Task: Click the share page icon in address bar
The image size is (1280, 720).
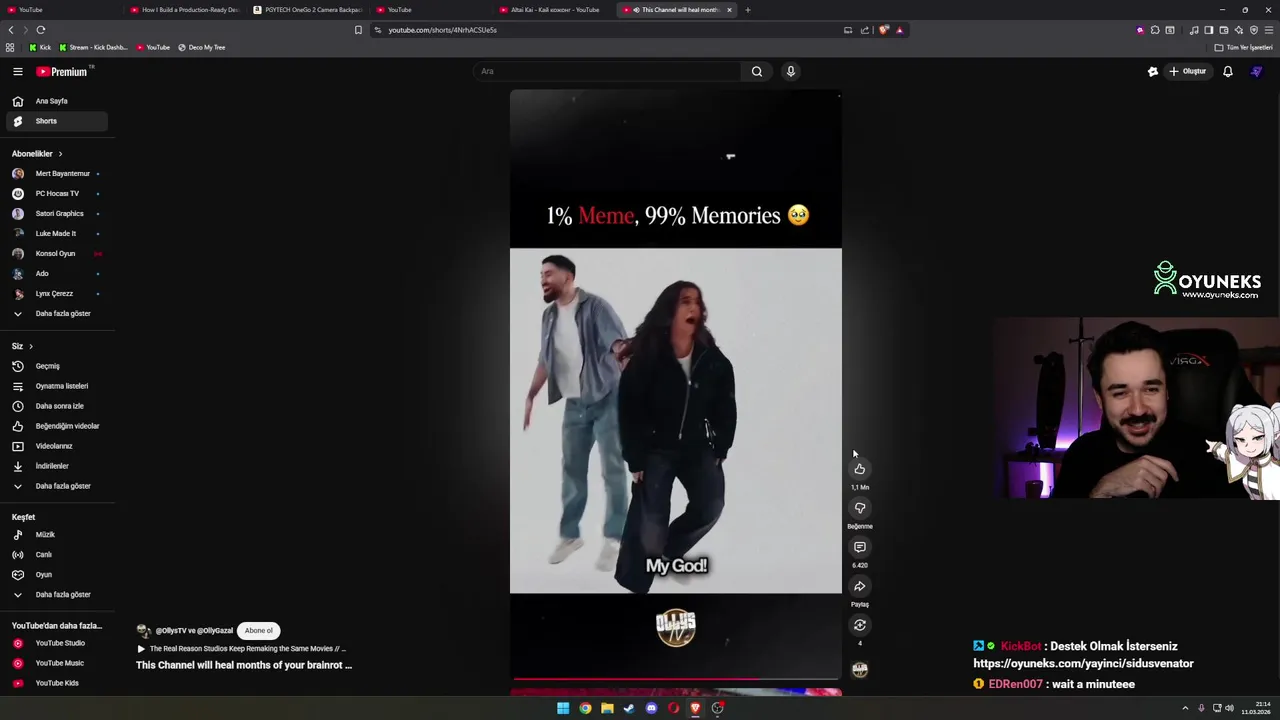Action: coord(865,30)
